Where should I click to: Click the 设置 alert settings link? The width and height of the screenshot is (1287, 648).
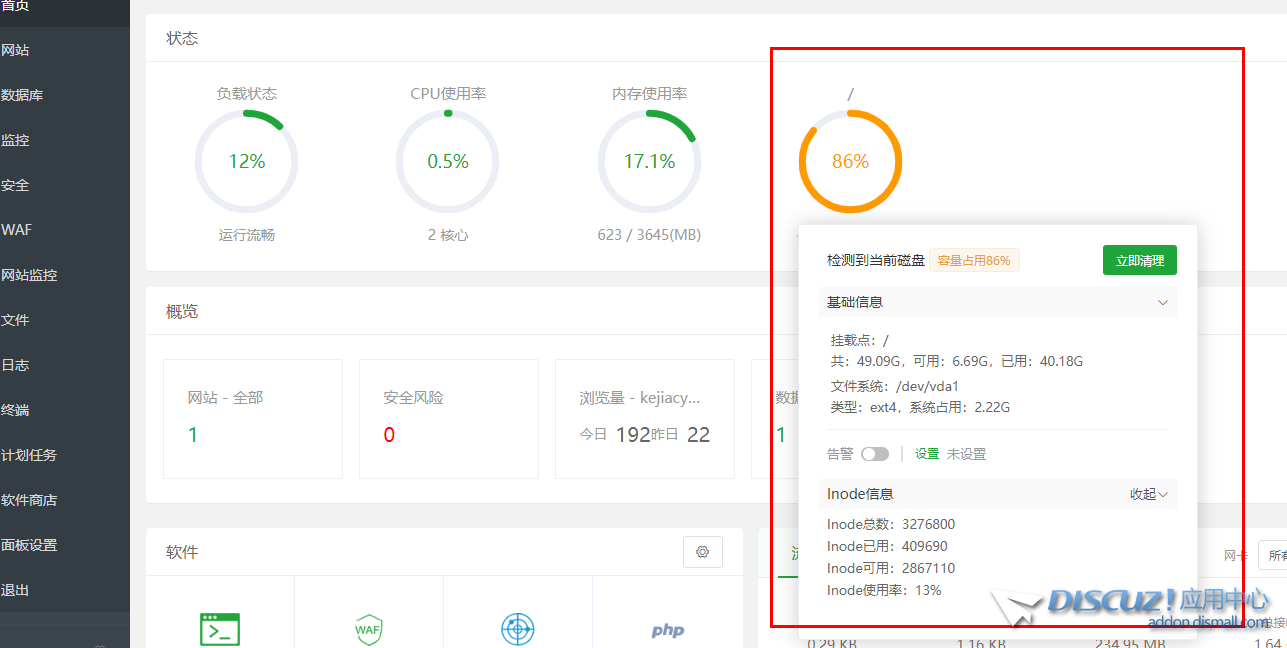pos(927,454)
